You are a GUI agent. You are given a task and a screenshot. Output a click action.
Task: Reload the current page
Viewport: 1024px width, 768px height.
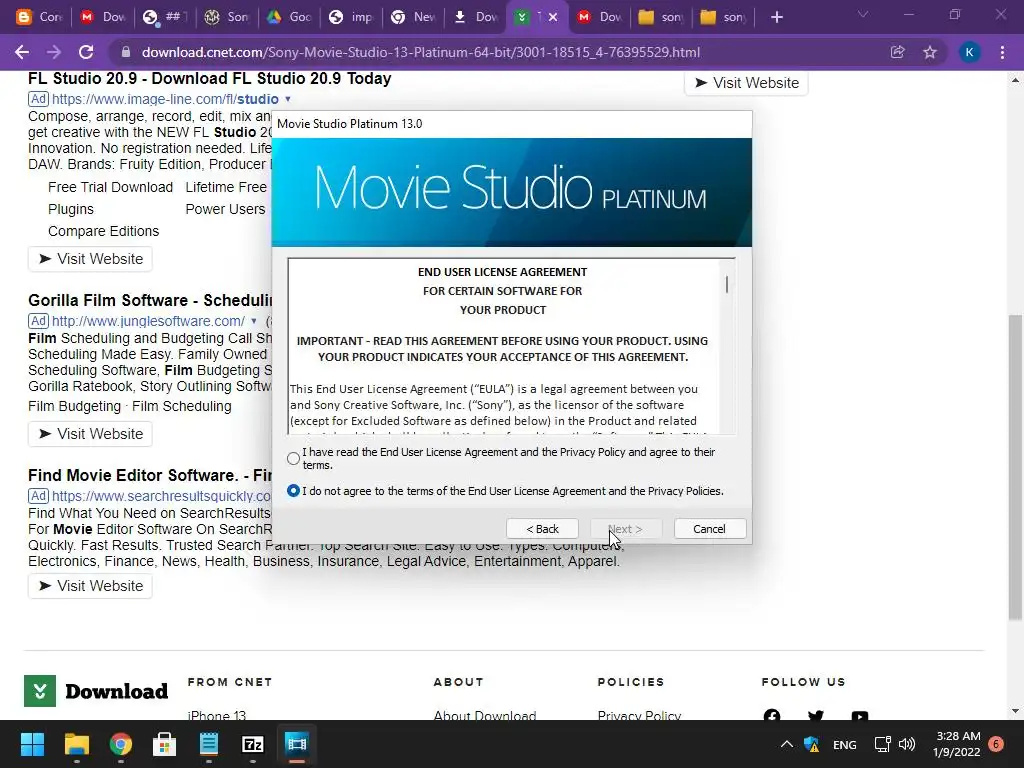click(86, 52)
